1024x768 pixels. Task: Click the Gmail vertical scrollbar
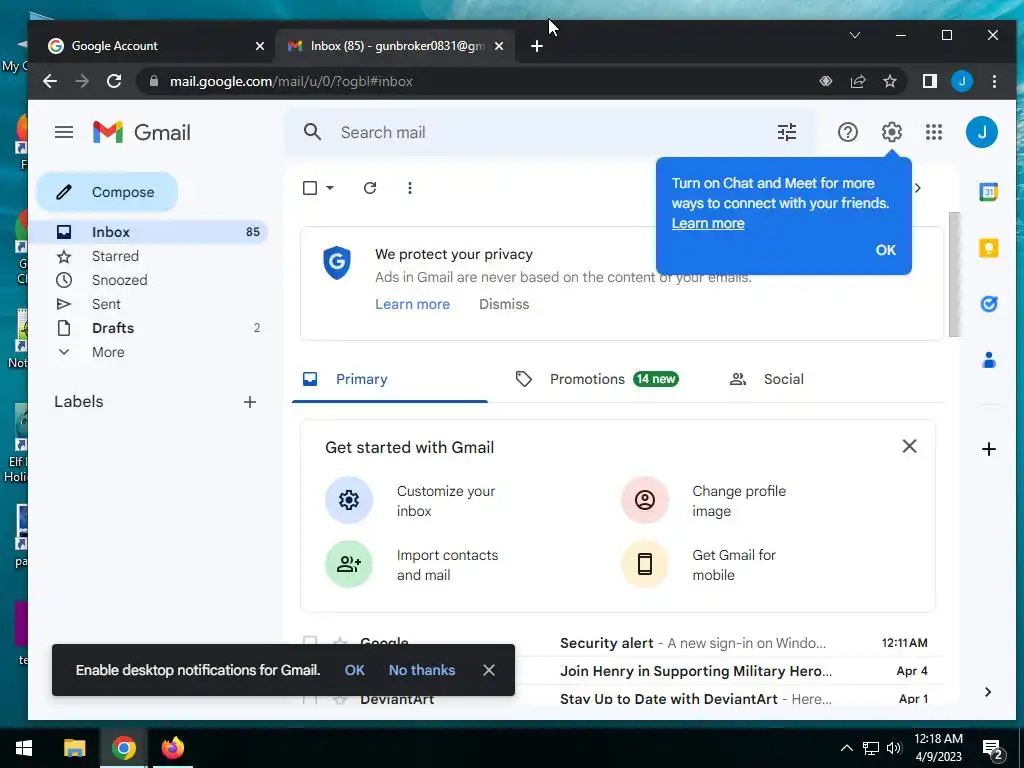coord(953,274)
